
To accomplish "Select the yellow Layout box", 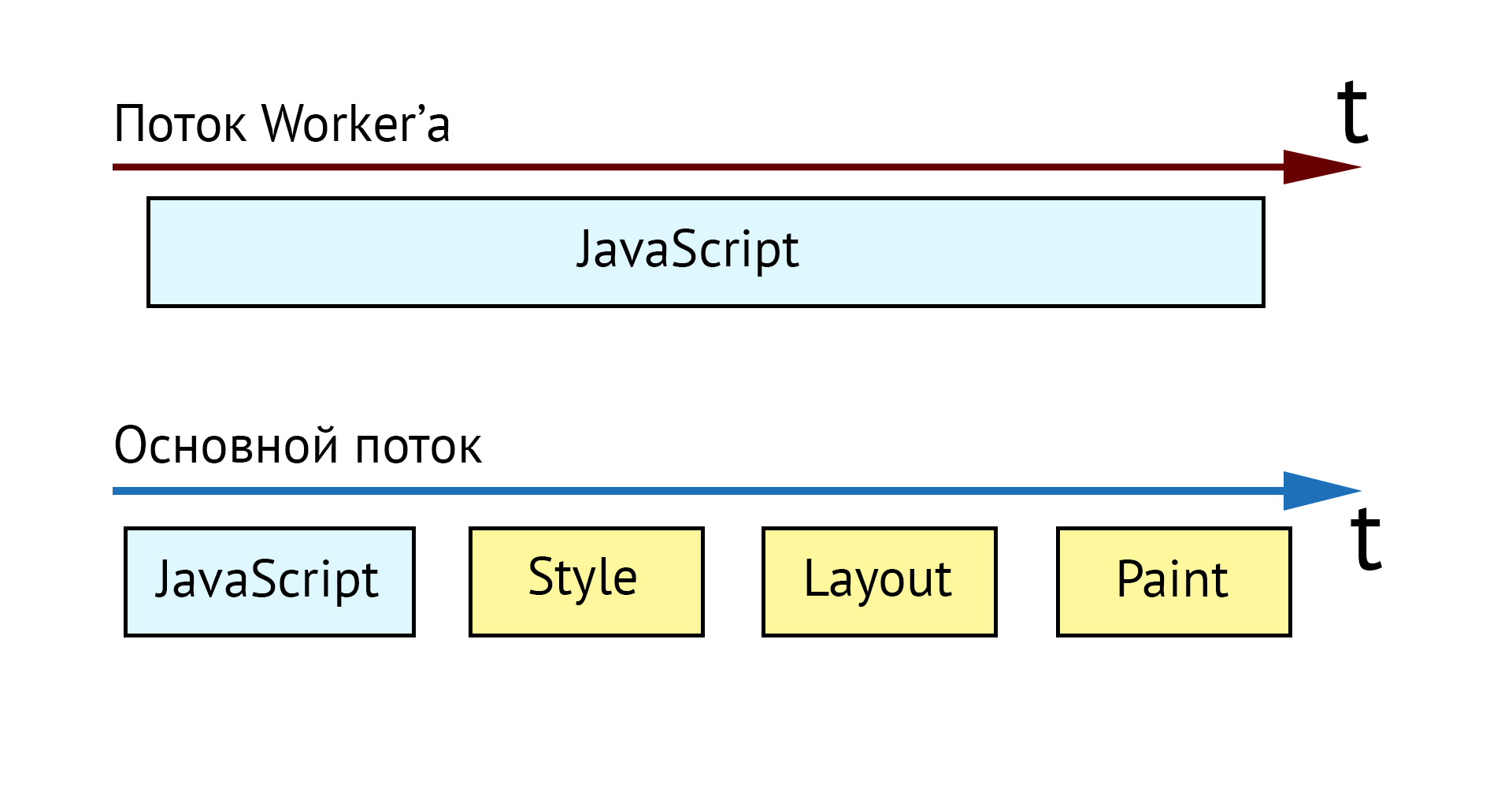I will (880, 582).
